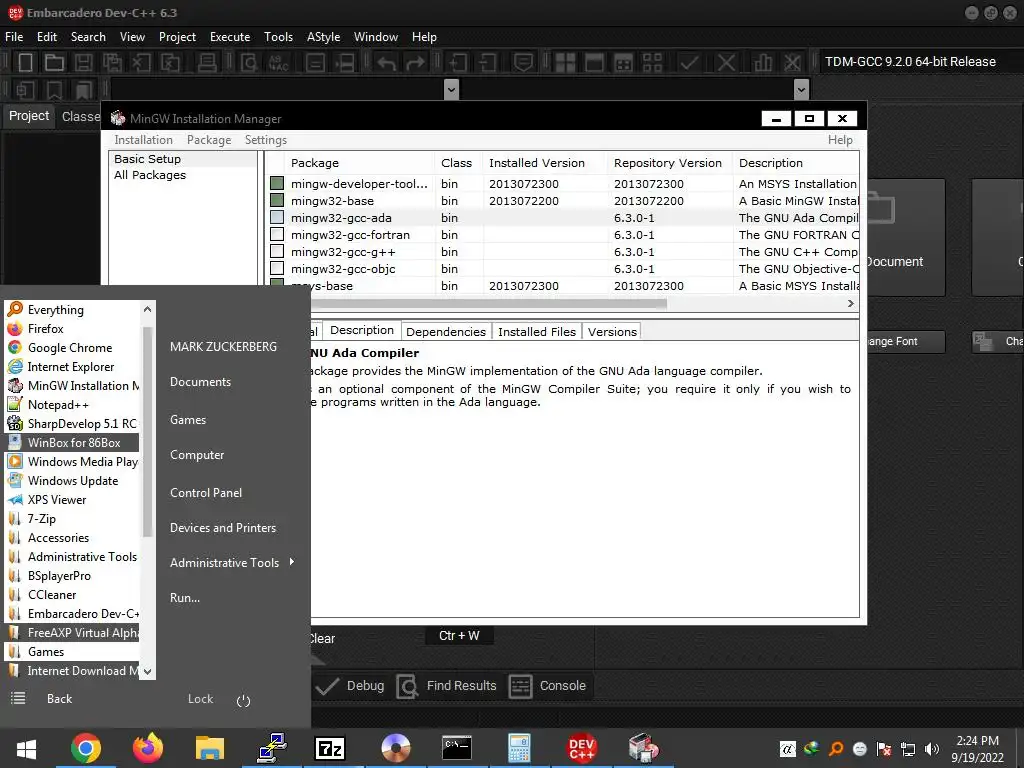
Task: Launch SharpDevelop 5.1 RC from start menu
Action: tap(82, 424)
